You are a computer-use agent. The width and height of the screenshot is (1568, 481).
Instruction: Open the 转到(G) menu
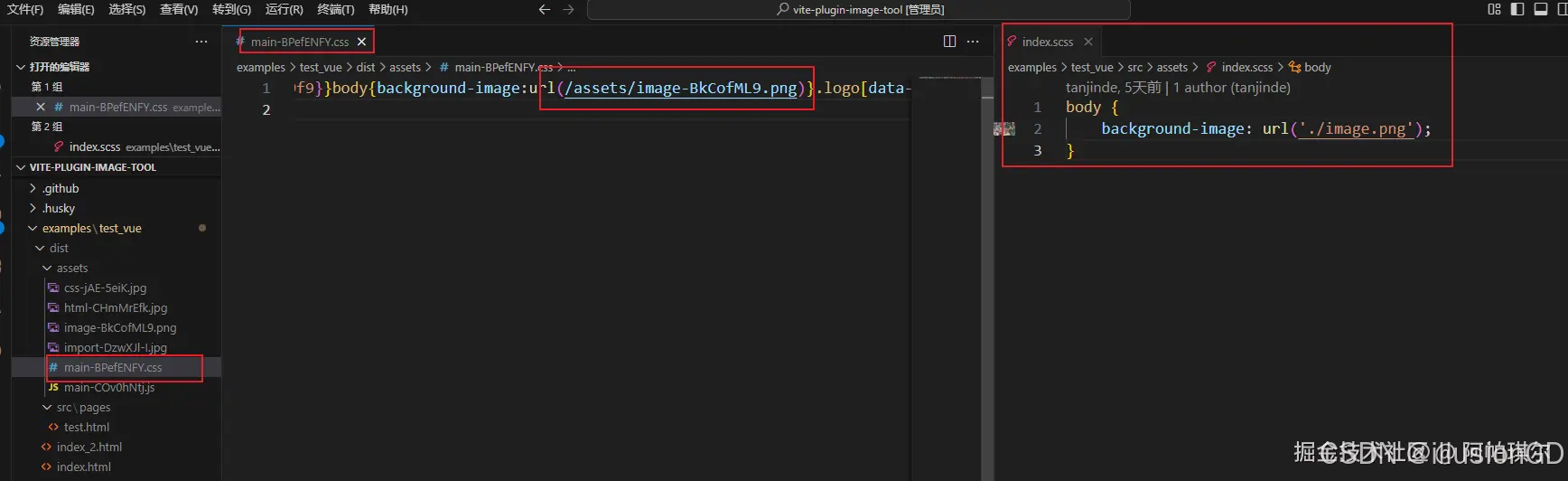tap(231, 9)
